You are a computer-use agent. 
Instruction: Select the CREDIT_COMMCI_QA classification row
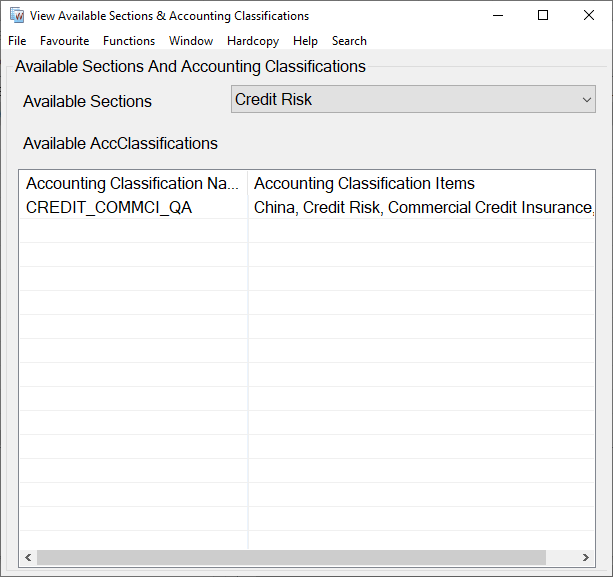[x=306, y=207]
